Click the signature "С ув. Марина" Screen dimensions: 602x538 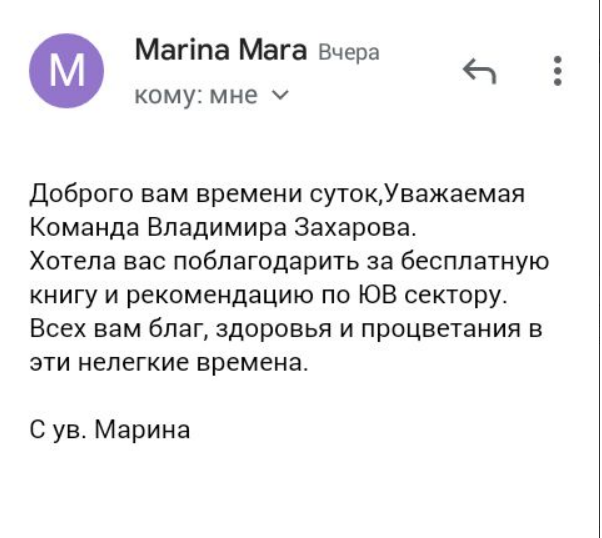111,431
